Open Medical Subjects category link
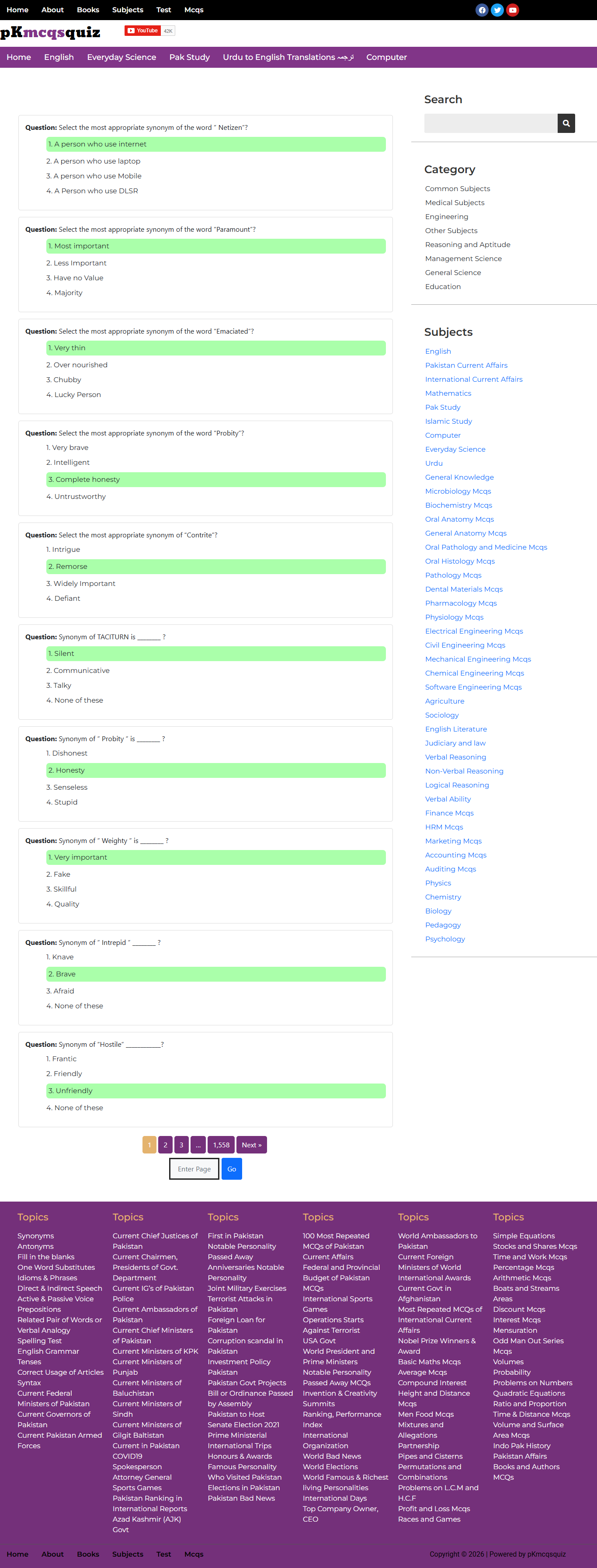The width and height of the screenshot is (597, 1568). (x=455, y=203)
